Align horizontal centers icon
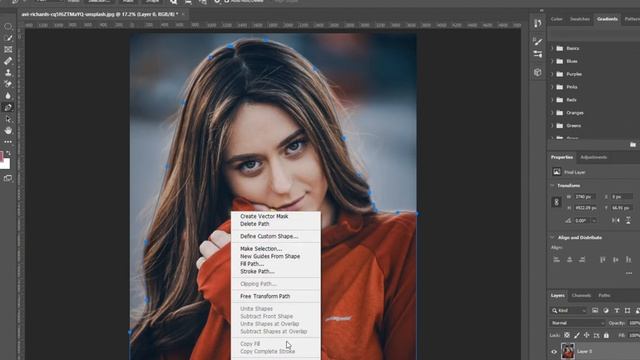The width and height of the screenshot is (640, 360). [569, 259]
